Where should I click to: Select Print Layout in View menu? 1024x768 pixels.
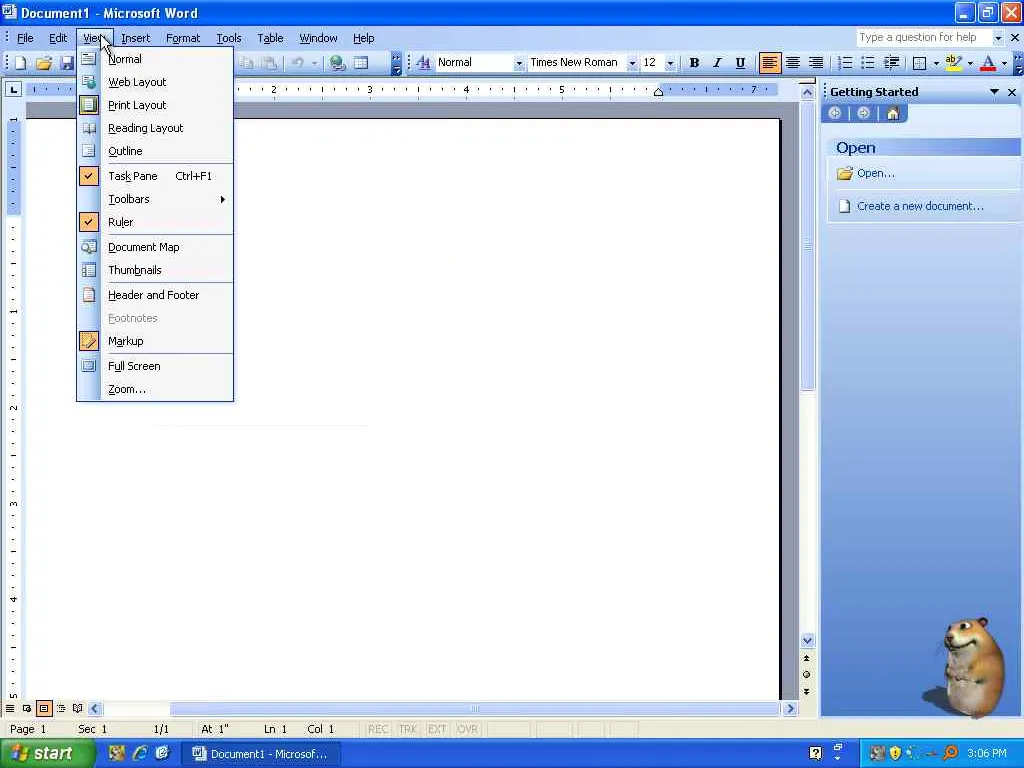155,105
